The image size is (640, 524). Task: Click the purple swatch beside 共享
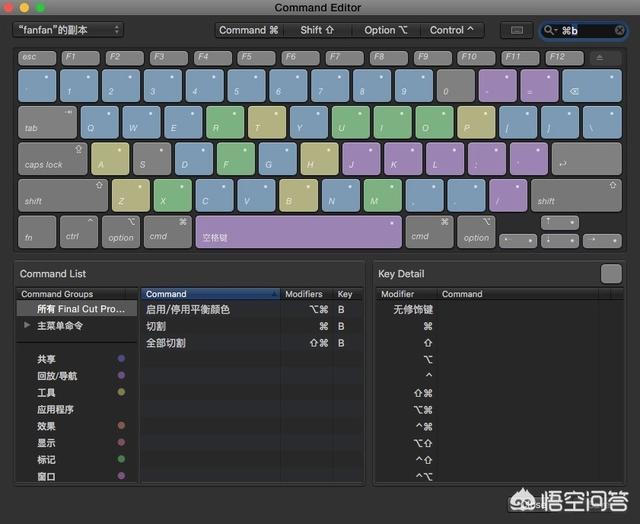(x=121, y=359)
